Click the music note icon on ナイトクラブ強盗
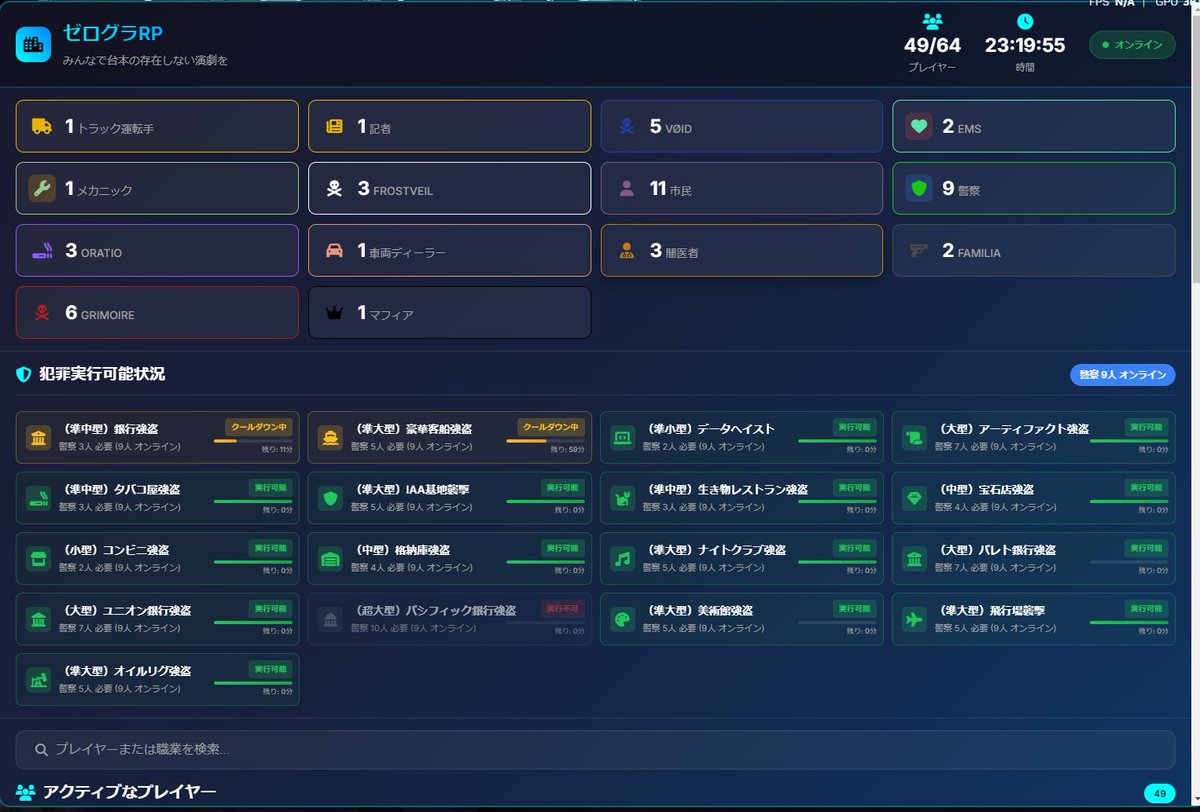 click(x=623, y=558)
